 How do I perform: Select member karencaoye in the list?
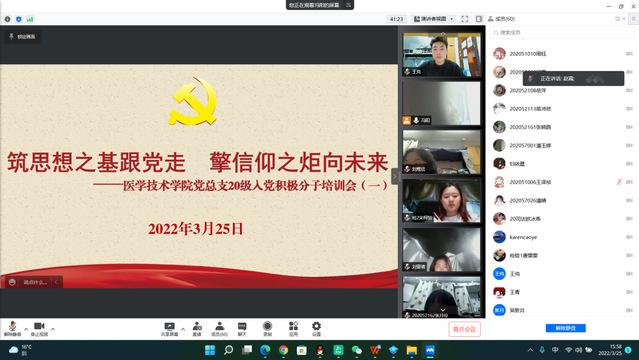pos(562,237)
